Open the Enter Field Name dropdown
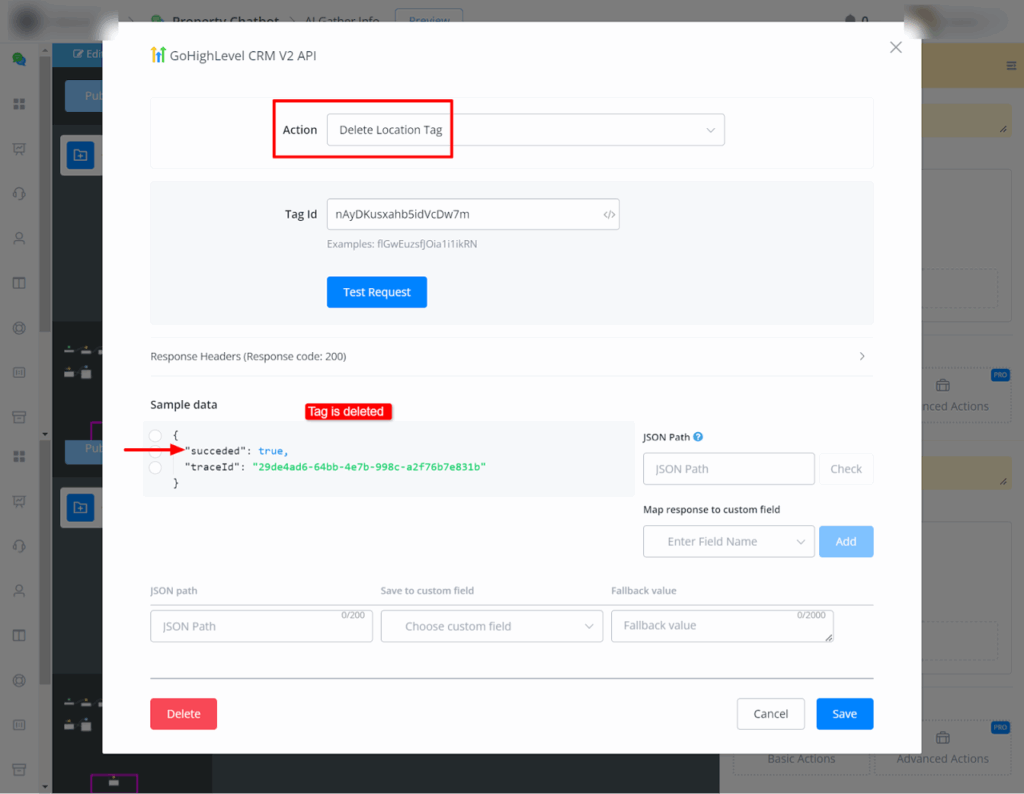Viewport: 1024px width, 794px height. coord(728,542)
